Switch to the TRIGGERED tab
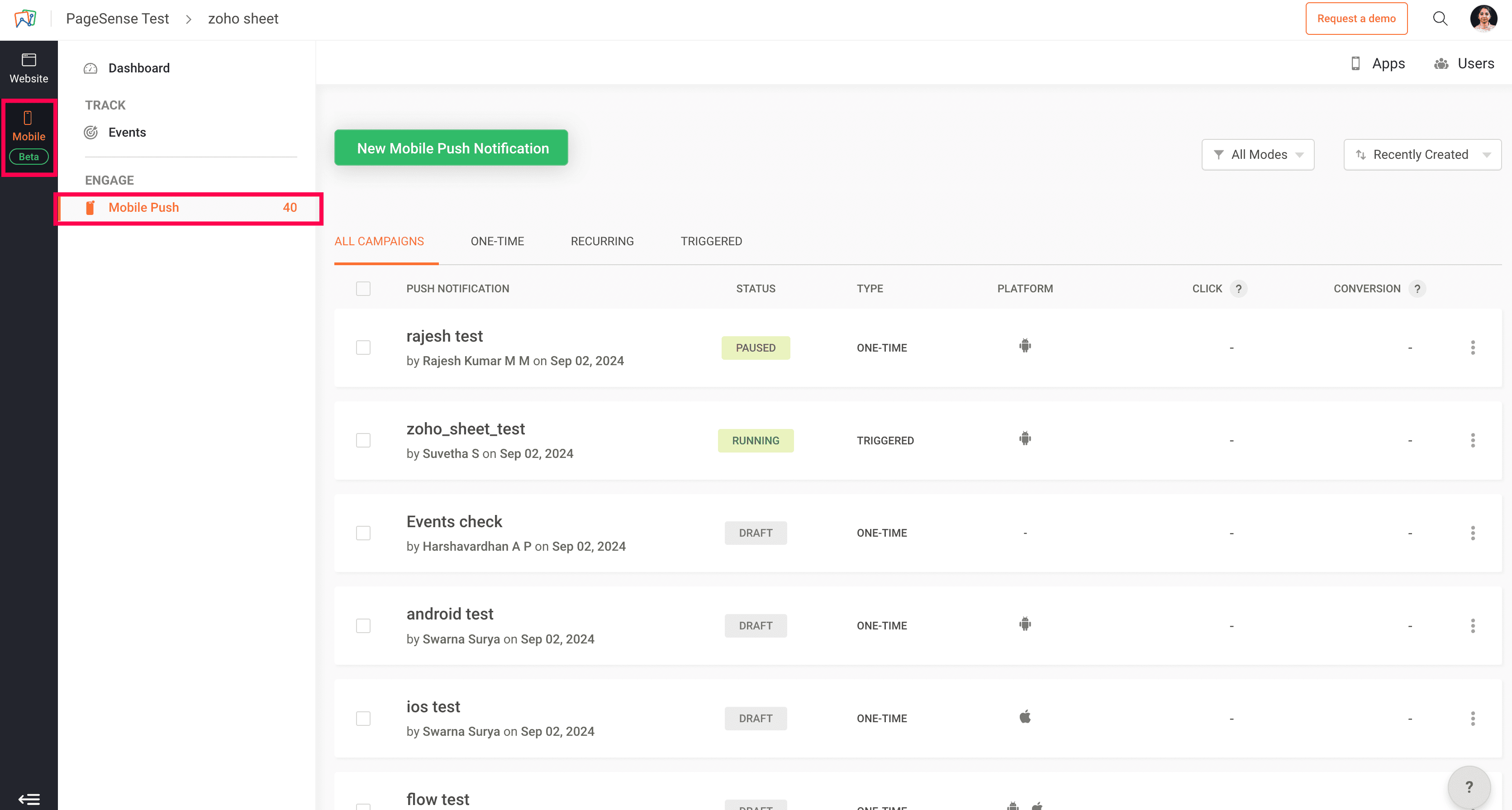This screenshot has height=810, width=1512. (x=711, y=241)
